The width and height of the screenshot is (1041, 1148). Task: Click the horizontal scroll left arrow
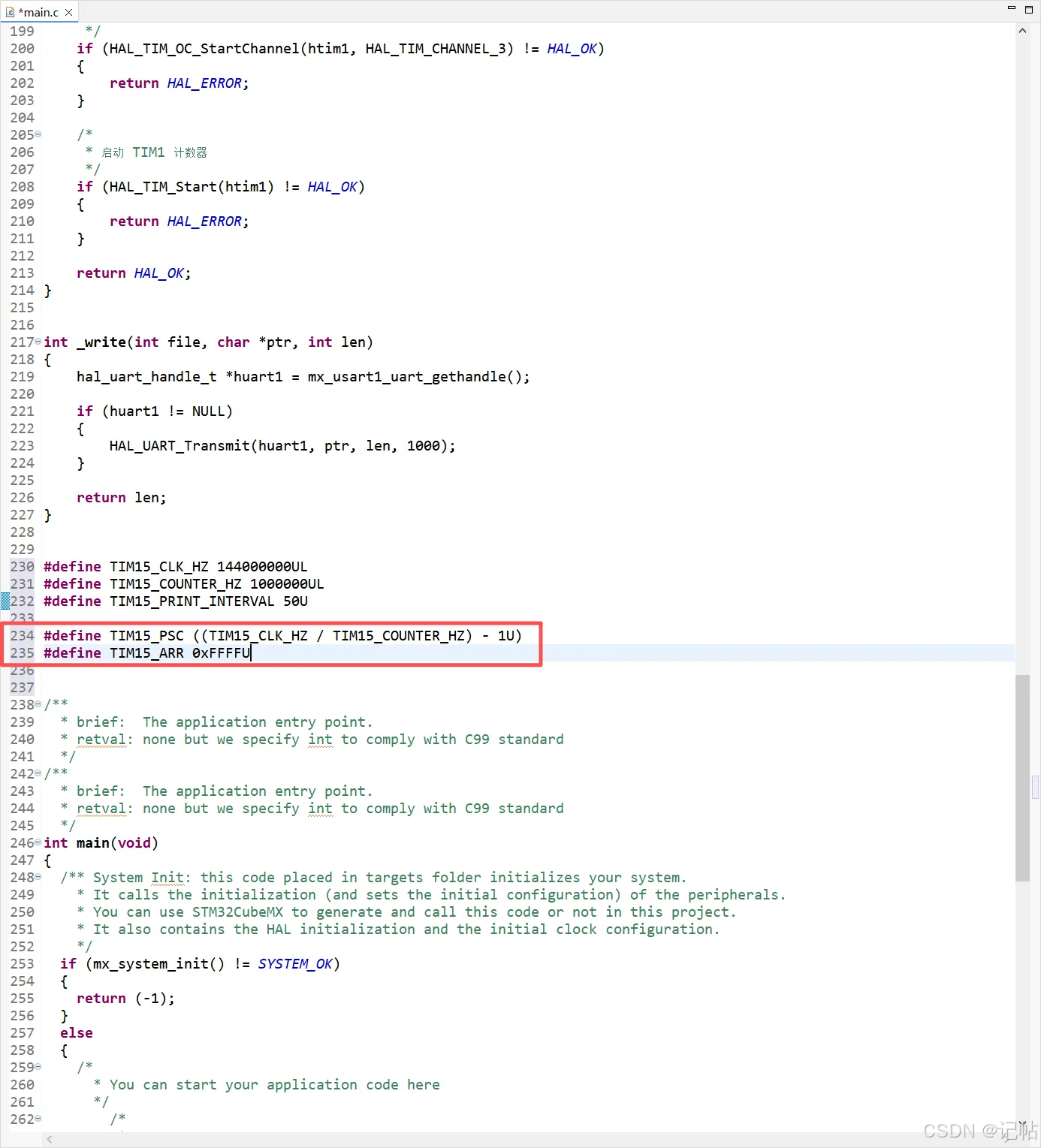pos(50,1140)
